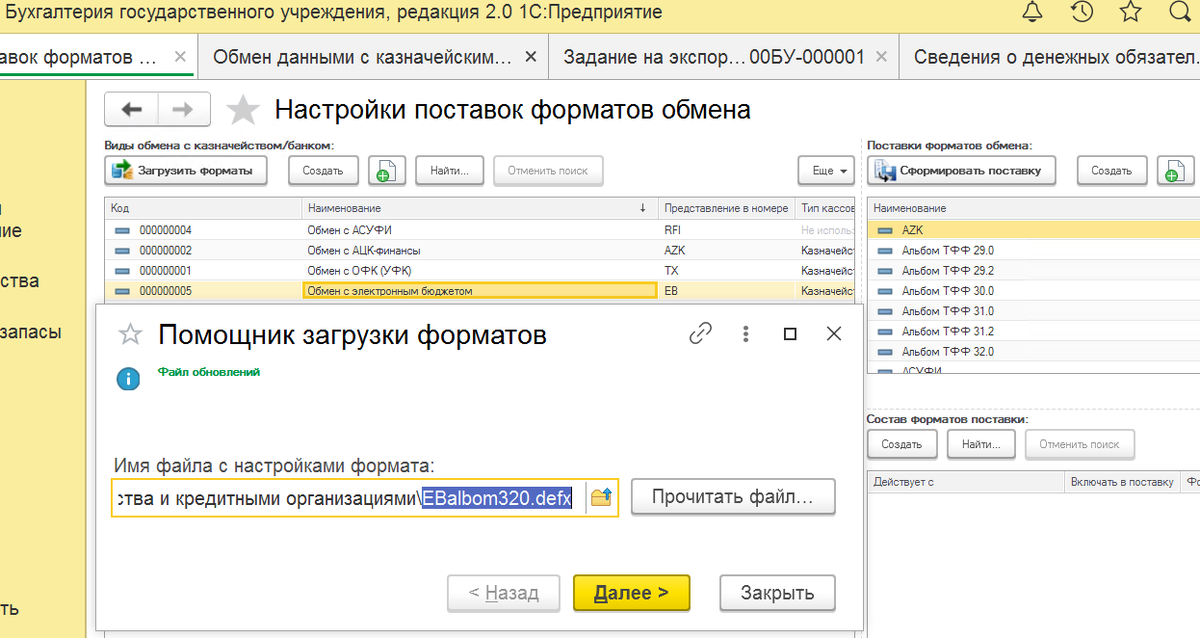Viewport: 1200px width, 638px height.
Task: Select the Обмен с электронным бюджетом cell
Action: pos(480,291)
